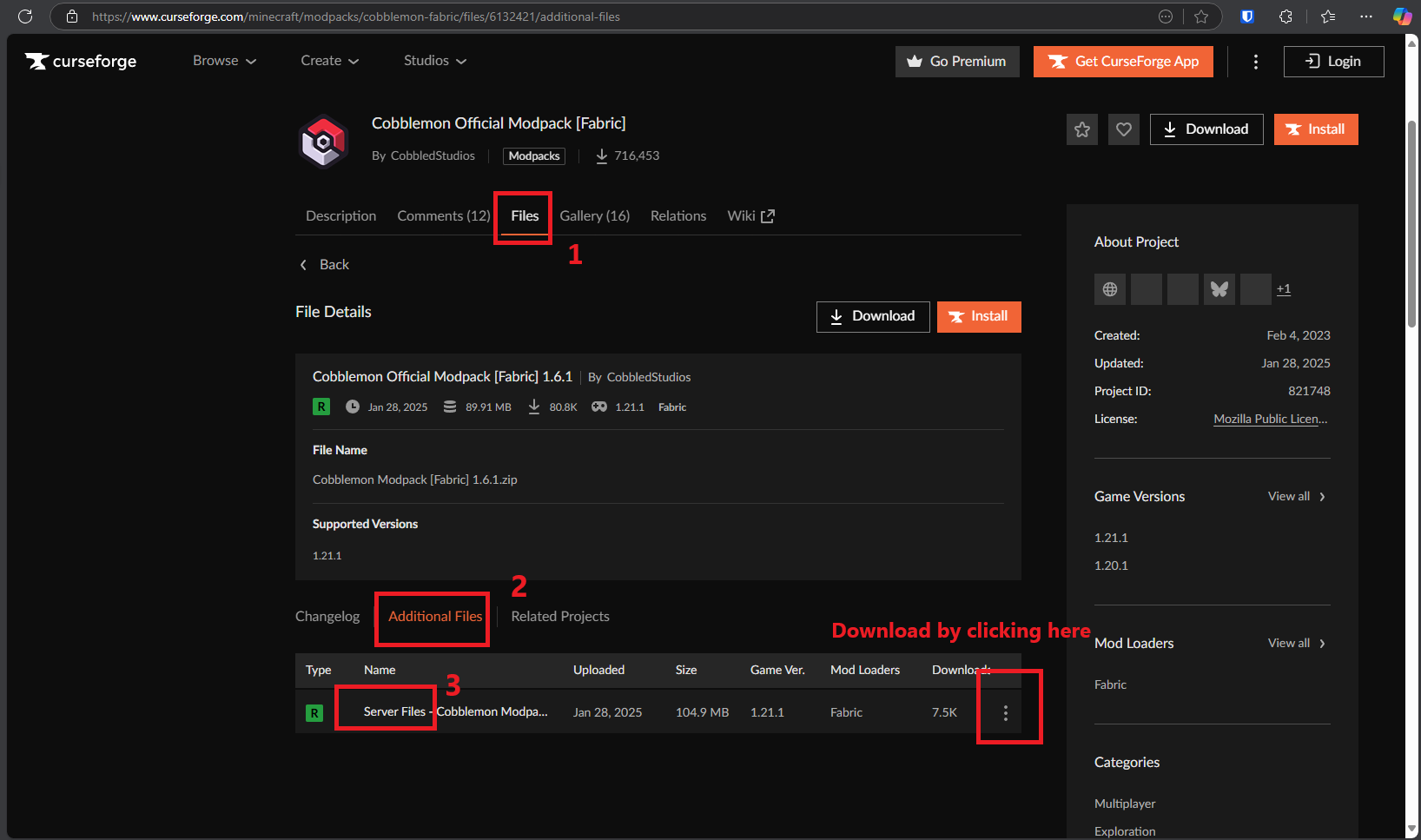Open the Mozilla Public License link
Screen dimensions: 1421x840
[1271, 420]
